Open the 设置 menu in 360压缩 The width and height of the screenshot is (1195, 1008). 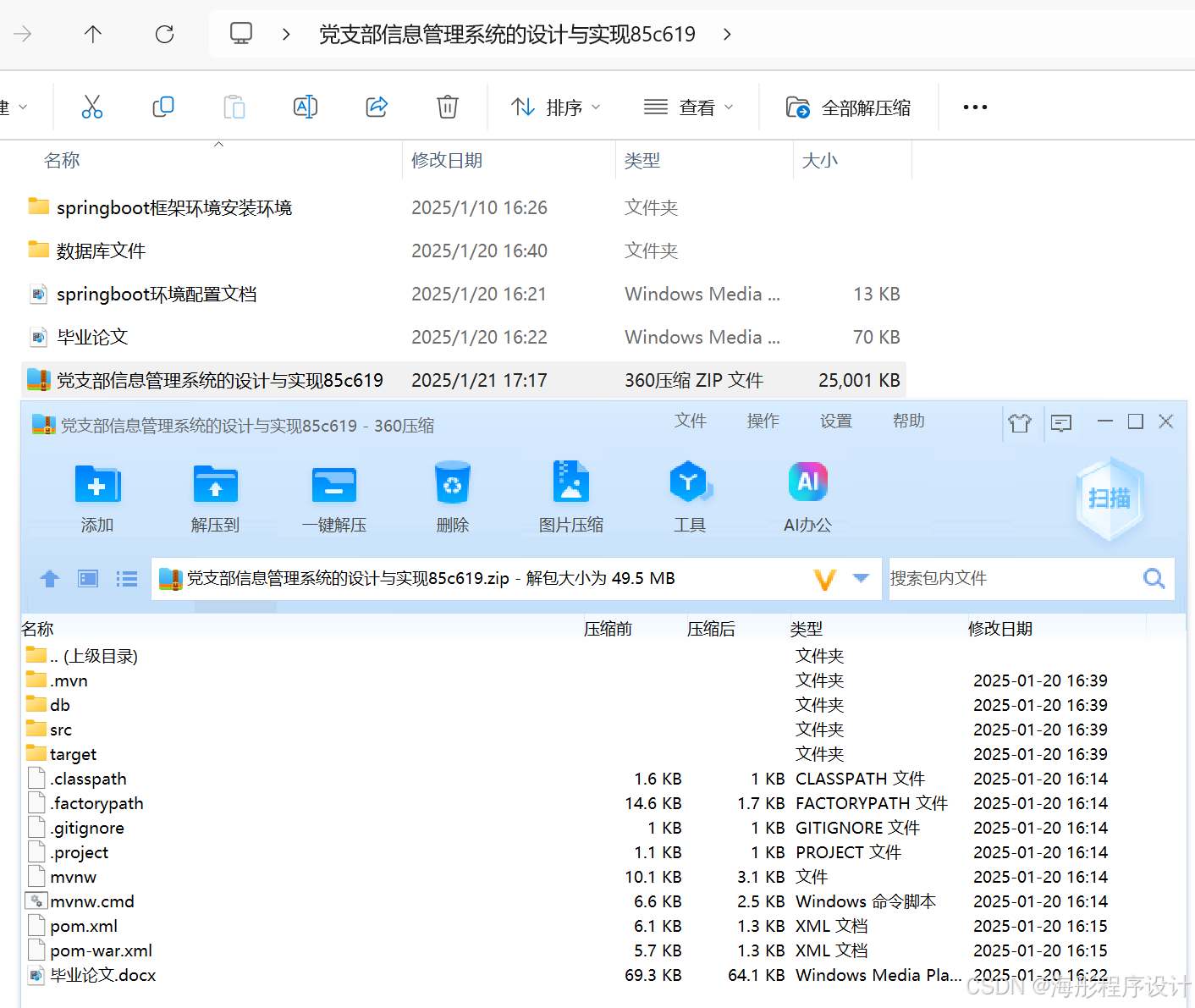coord(836,421)
